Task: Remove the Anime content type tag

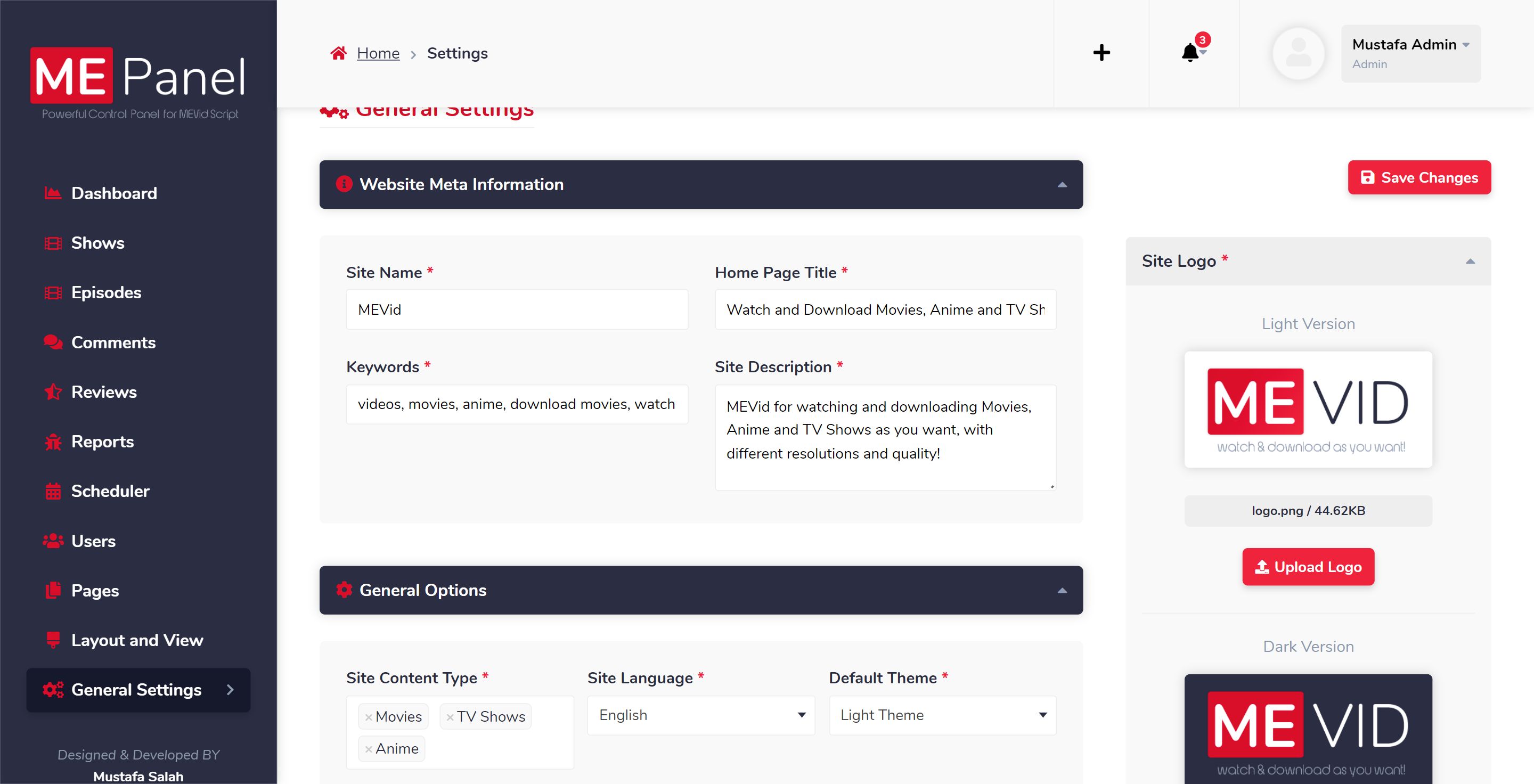Action: pos(369,749)
